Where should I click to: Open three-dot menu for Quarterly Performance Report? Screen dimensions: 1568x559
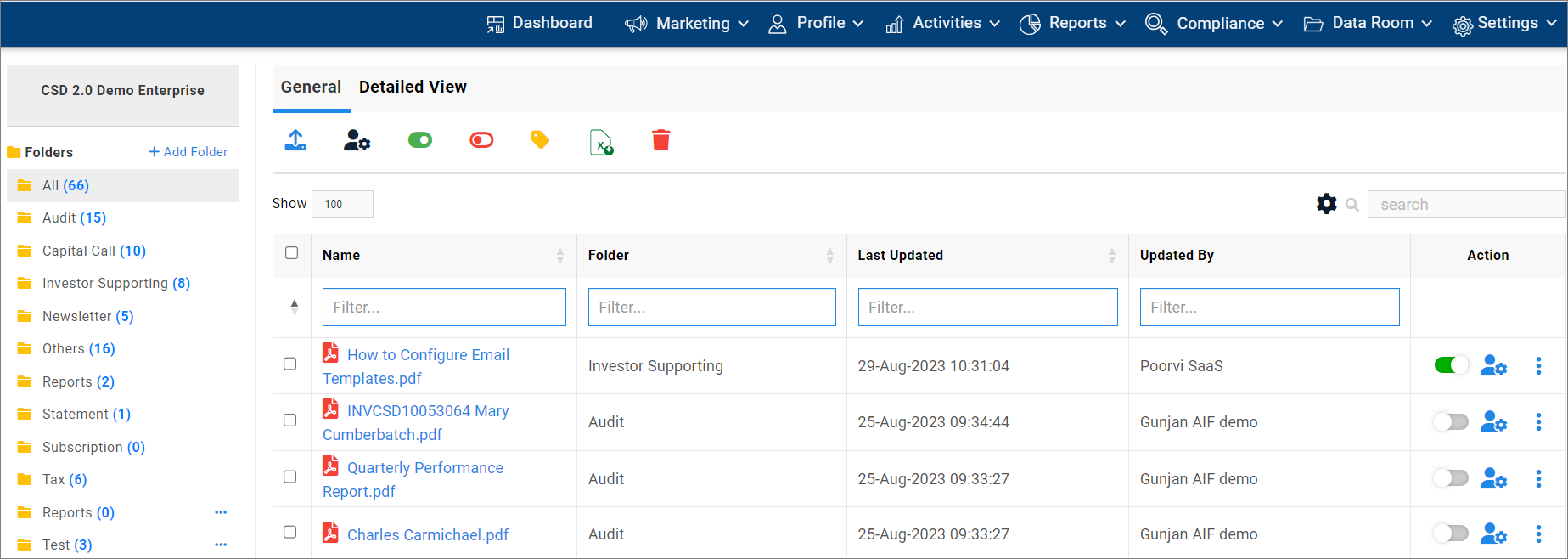click(1538, 479)
